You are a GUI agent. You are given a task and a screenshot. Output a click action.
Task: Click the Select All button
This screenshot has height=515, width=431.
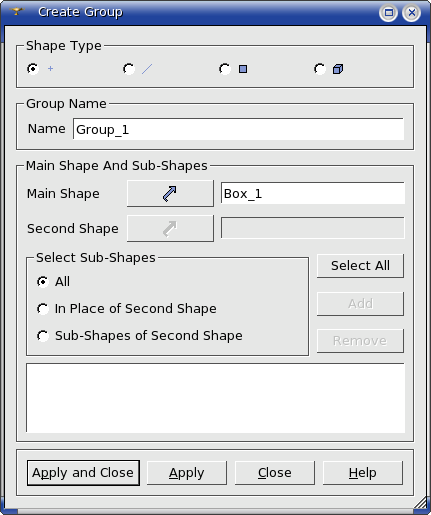[x=360, y=266]
